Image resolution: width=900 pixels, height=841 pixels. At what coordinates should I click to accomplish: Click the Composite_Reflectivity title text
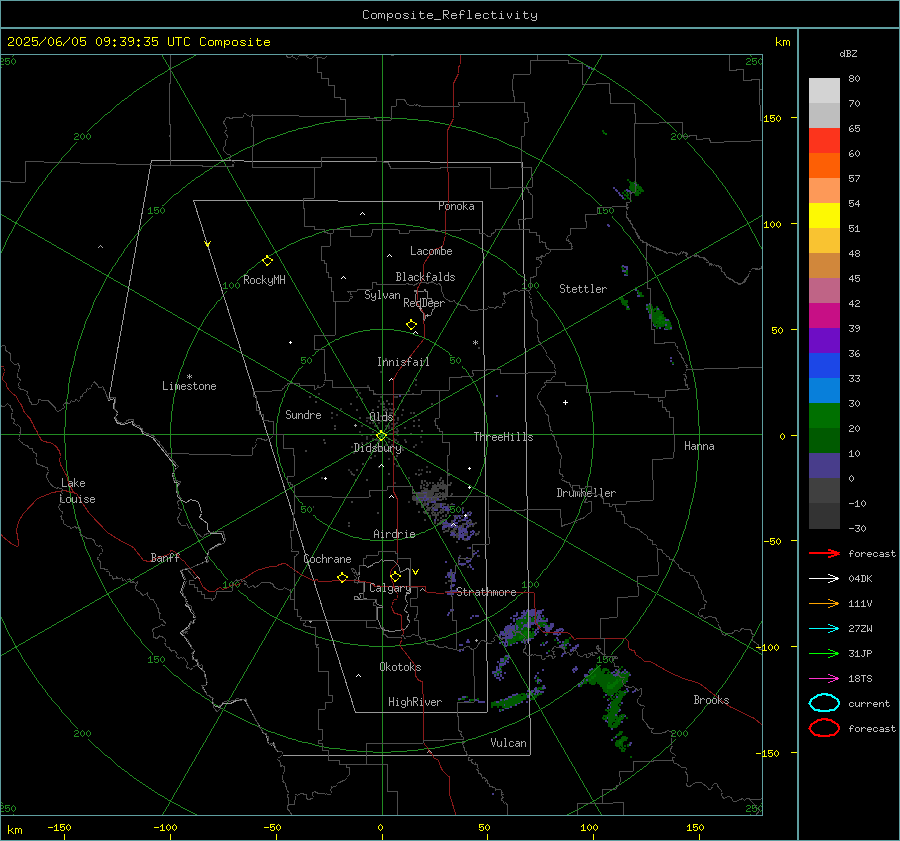450,15
